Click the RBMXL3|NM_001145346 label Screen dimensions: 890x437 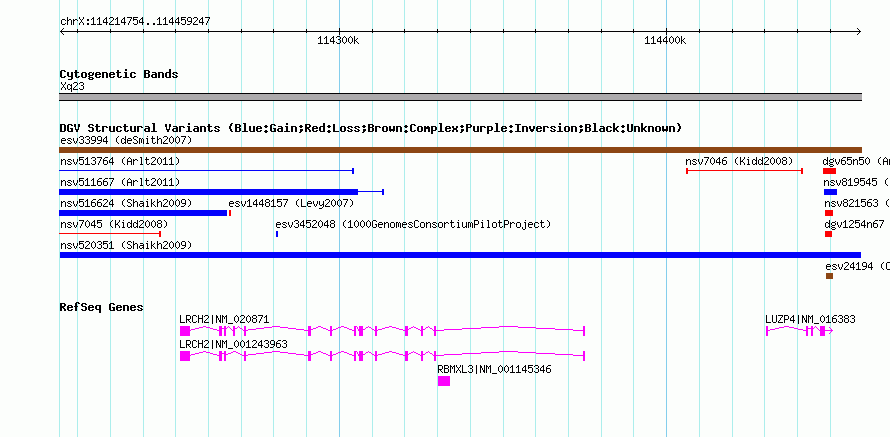pos(494,369)
